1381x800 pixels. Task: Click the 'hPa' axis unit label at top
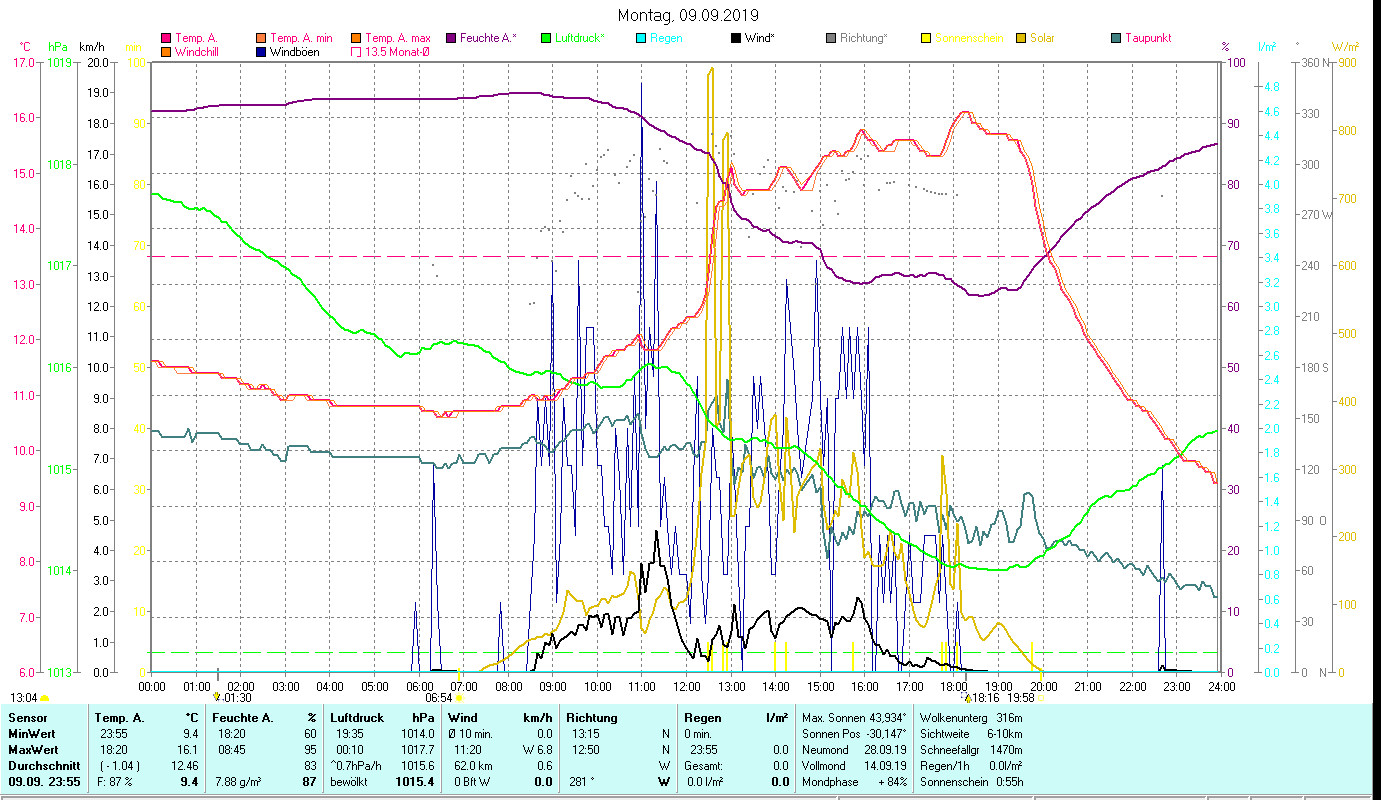coord(58,46)
